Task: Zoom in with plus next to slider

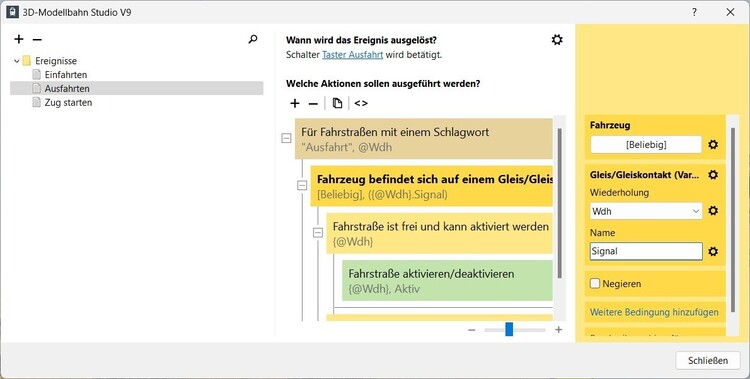Action: click(x=558, y=330)
